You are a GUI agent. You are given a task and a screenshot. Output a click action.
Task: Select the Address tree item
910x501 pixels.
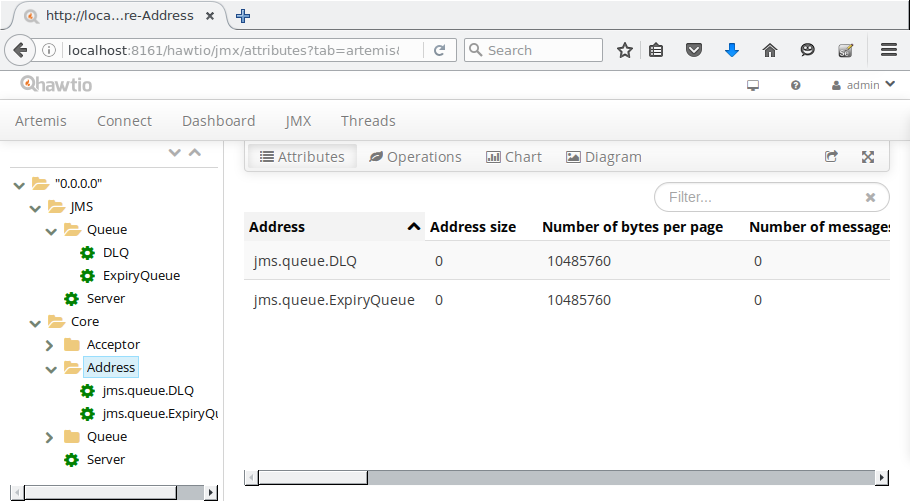tap(111, 367)
